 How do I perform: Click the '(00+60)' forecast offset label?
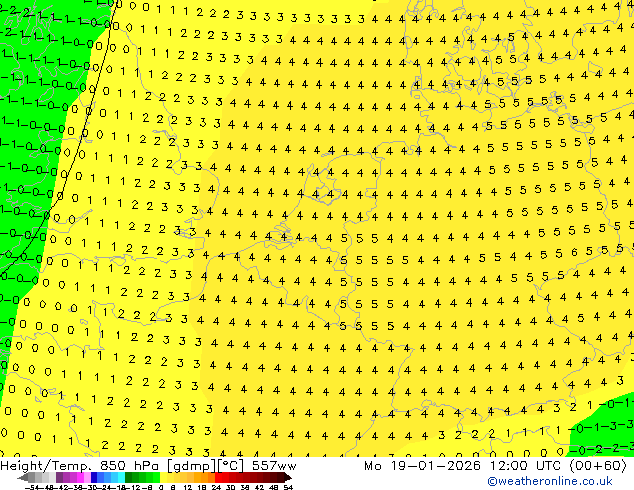(598, 466)
